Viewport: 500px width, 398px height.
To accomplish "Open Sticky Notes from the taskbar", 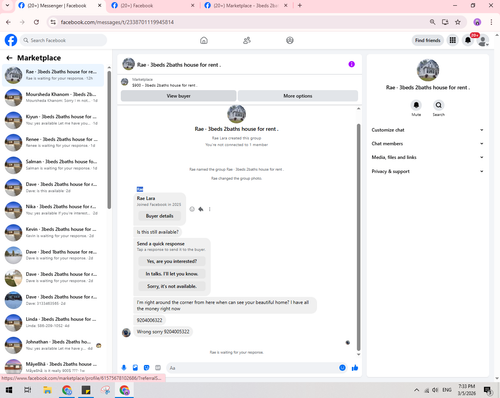I will pos(86,390).
